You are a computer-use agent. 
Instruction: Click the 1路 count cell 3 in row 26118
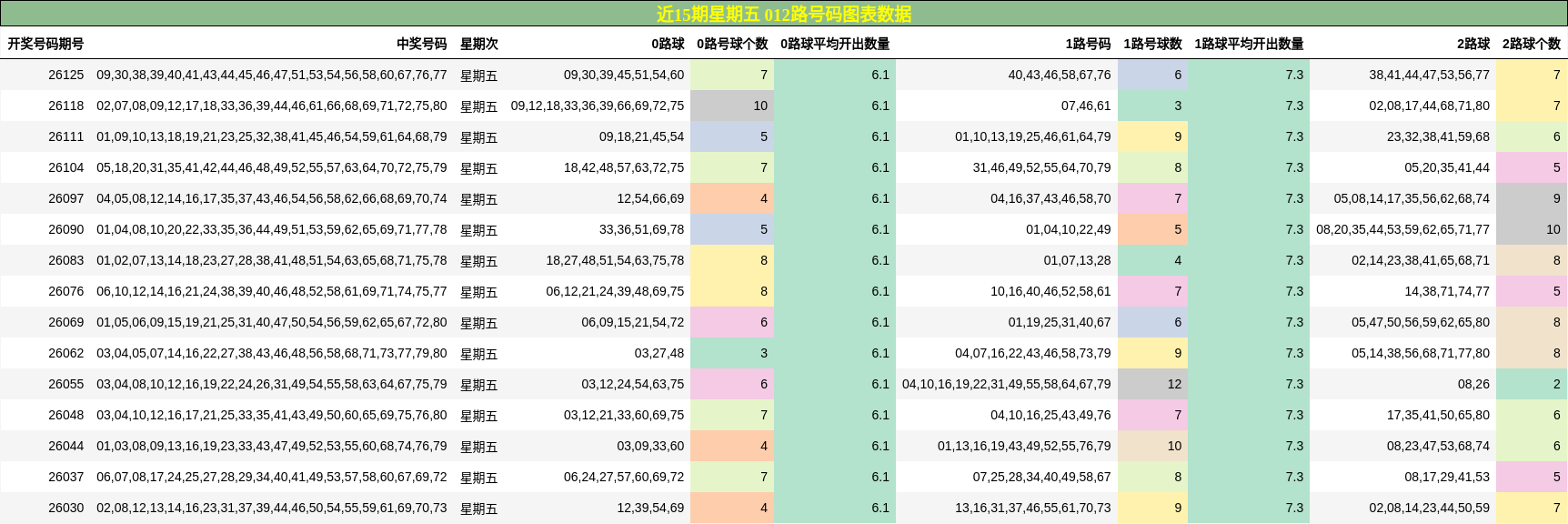[x=1152, y=106]
